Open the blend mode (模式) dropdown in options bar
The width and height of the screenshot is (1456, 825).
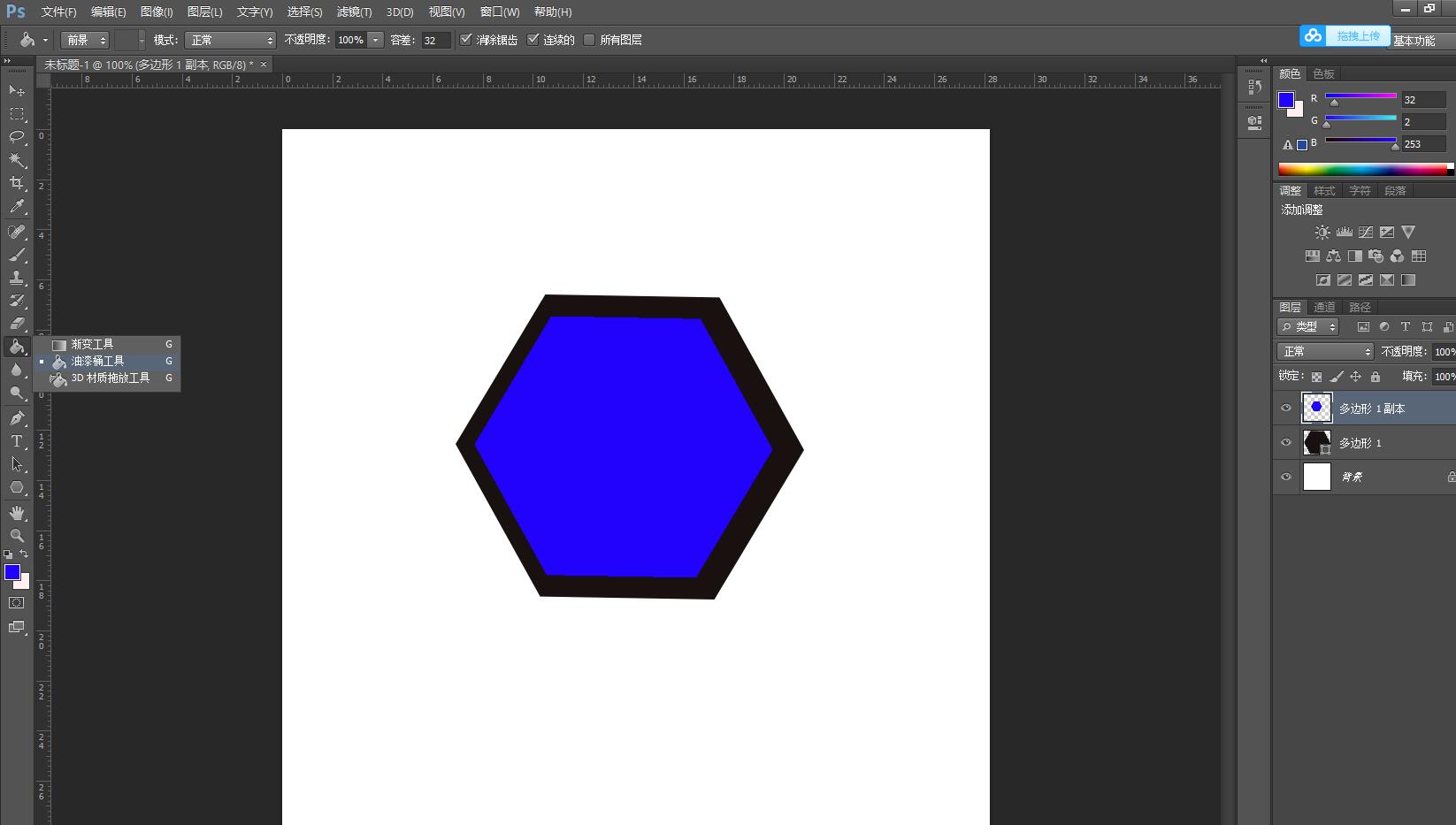(231, 41)
